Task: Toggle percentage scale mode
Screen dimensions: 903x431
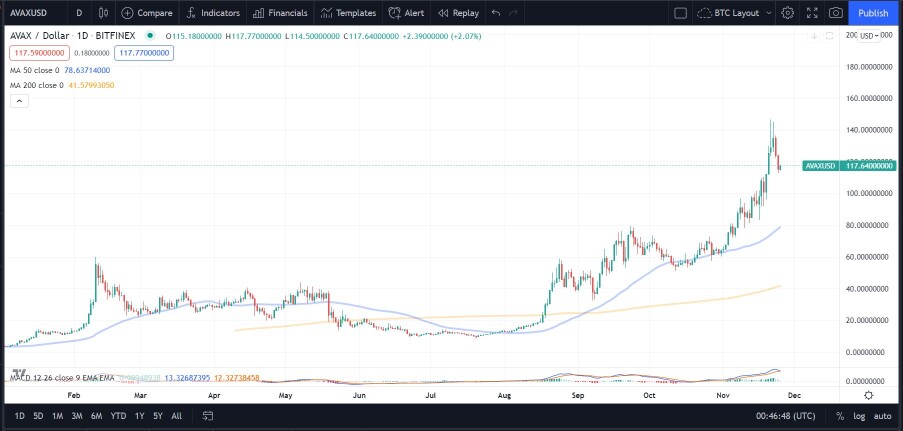Action: 840,415
